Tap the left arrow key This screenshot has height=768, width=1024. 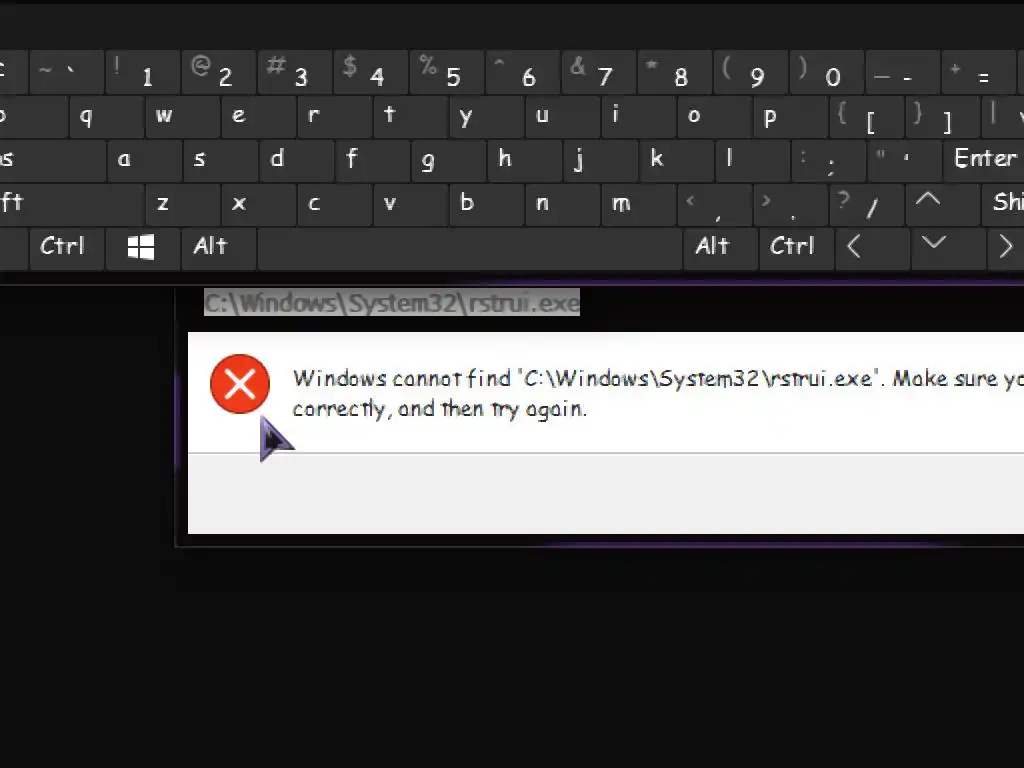(x=872, y=248)
